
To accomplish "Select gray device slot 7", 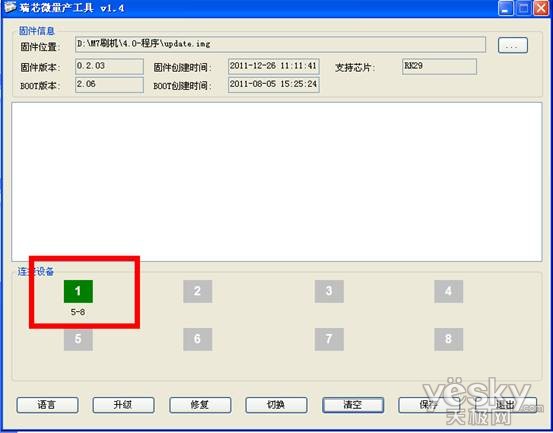I will [x=329, y=339].
